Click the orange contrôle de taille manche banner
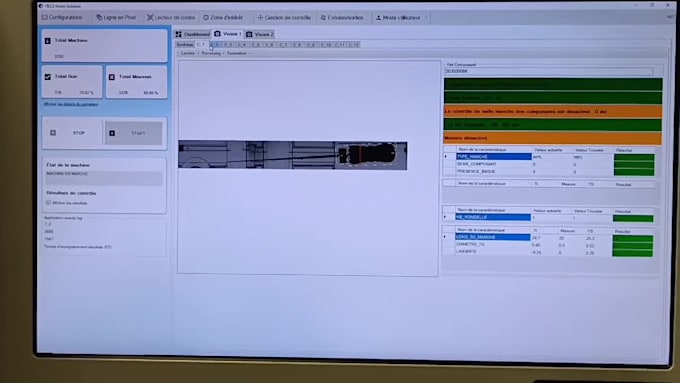This screenshot has height=383, width=680. pos(552,111)
